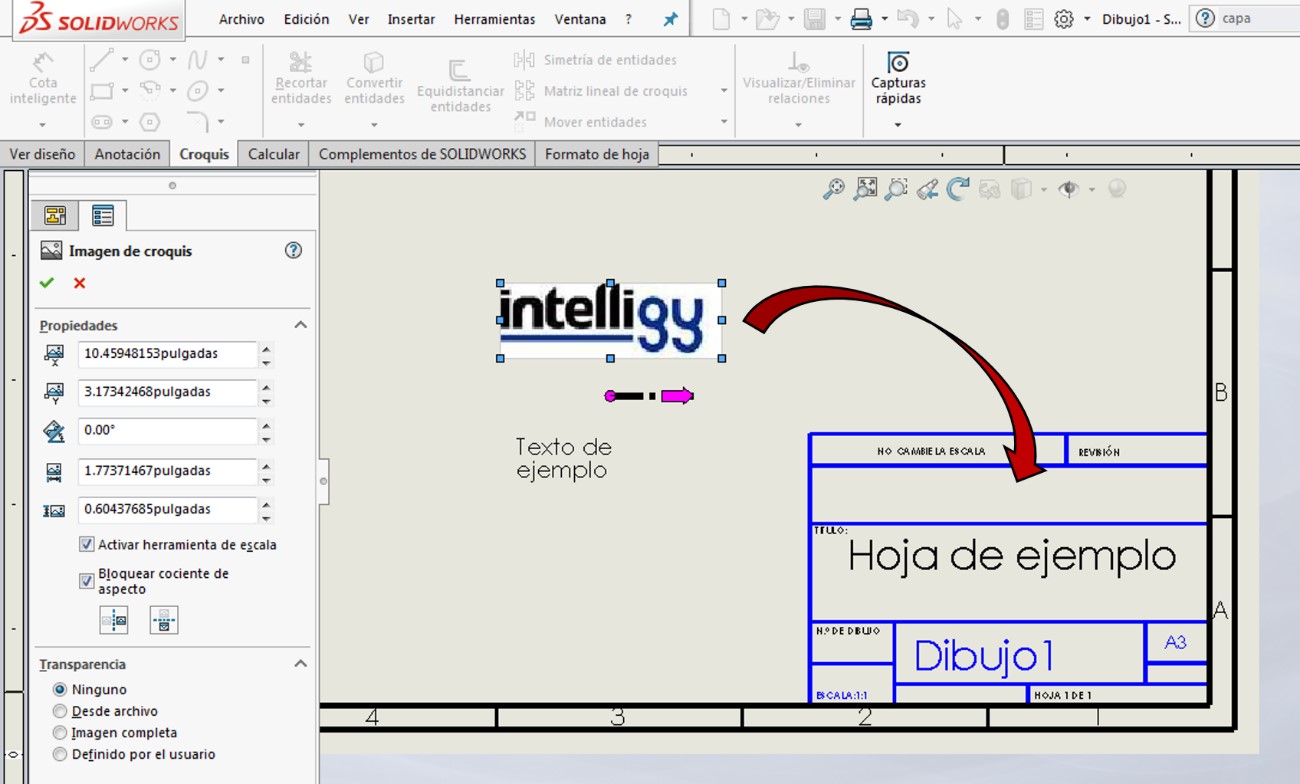Collapse Propiedades section
This screenshot has width=1300, height=784.
click(300, 325)
